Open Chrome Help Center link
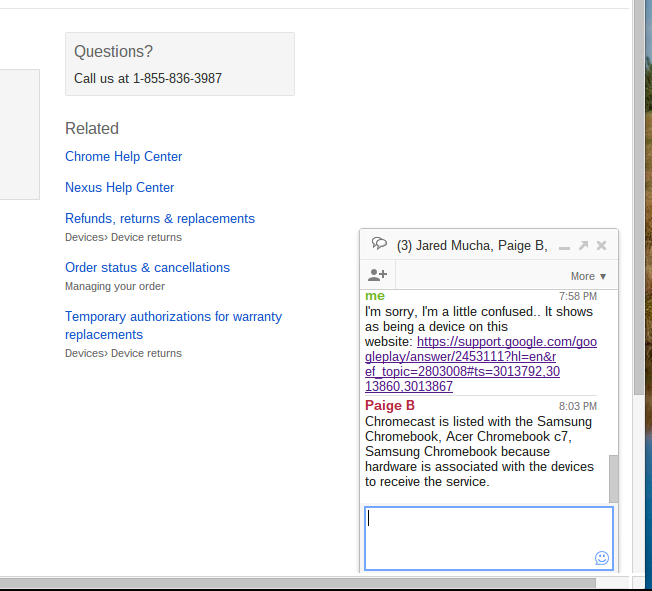The height and width of the screenshot is (591, 652). point(123,157)
